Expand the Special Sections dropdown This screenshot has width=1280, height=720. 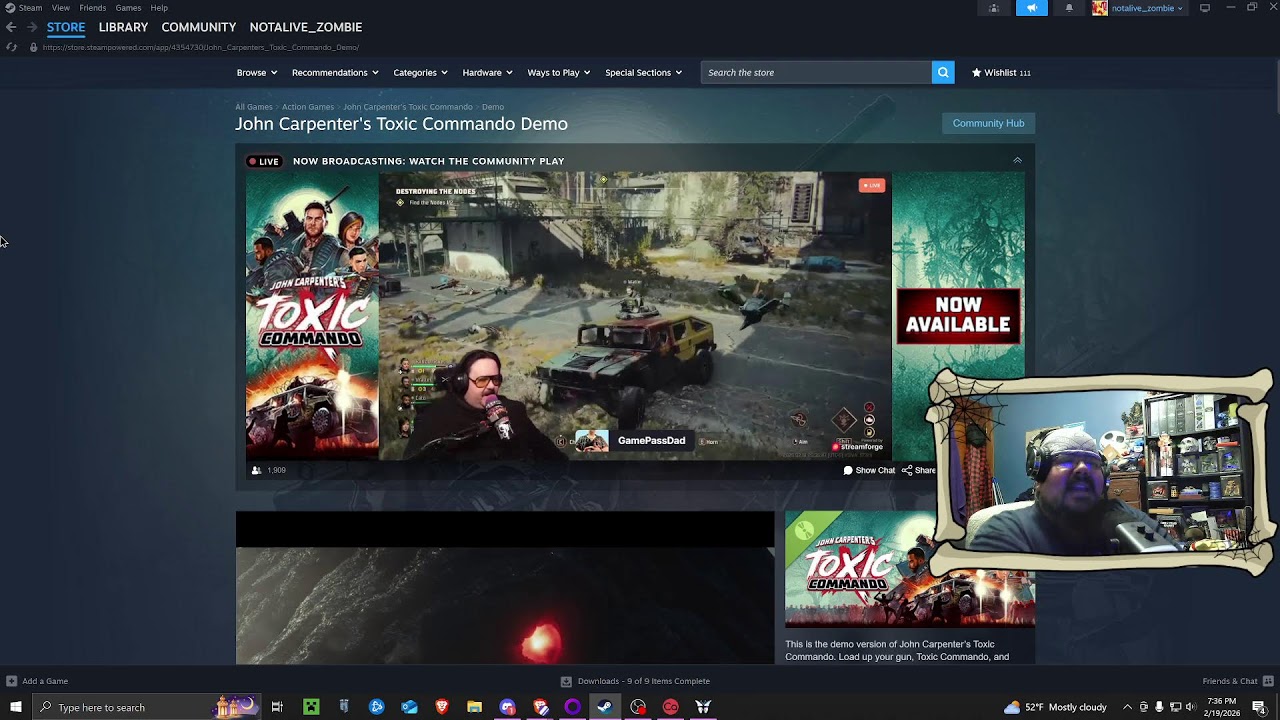tap(643, 72)
